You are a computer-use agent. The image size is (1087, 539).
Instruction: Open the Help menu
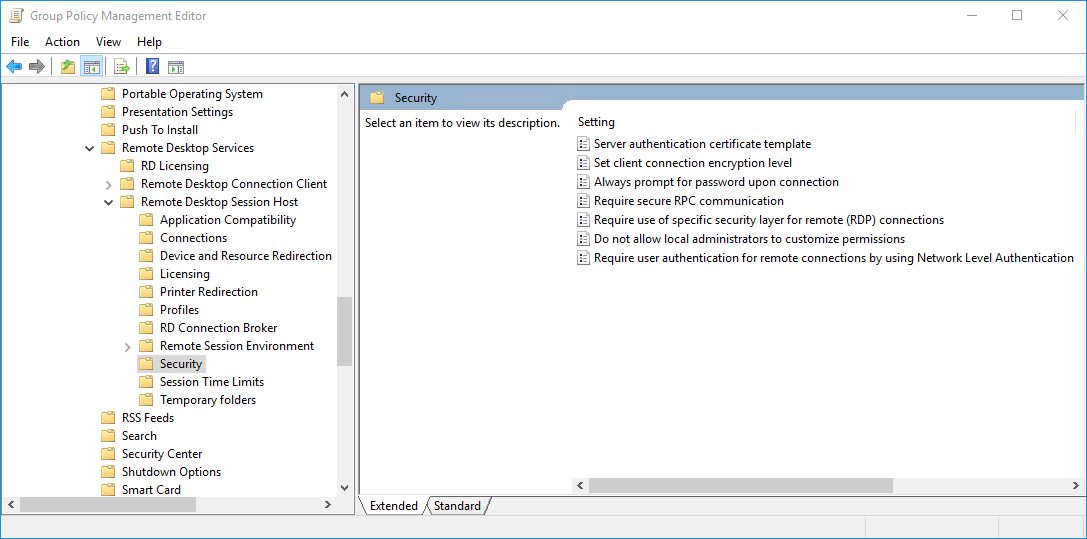[149, 42]
